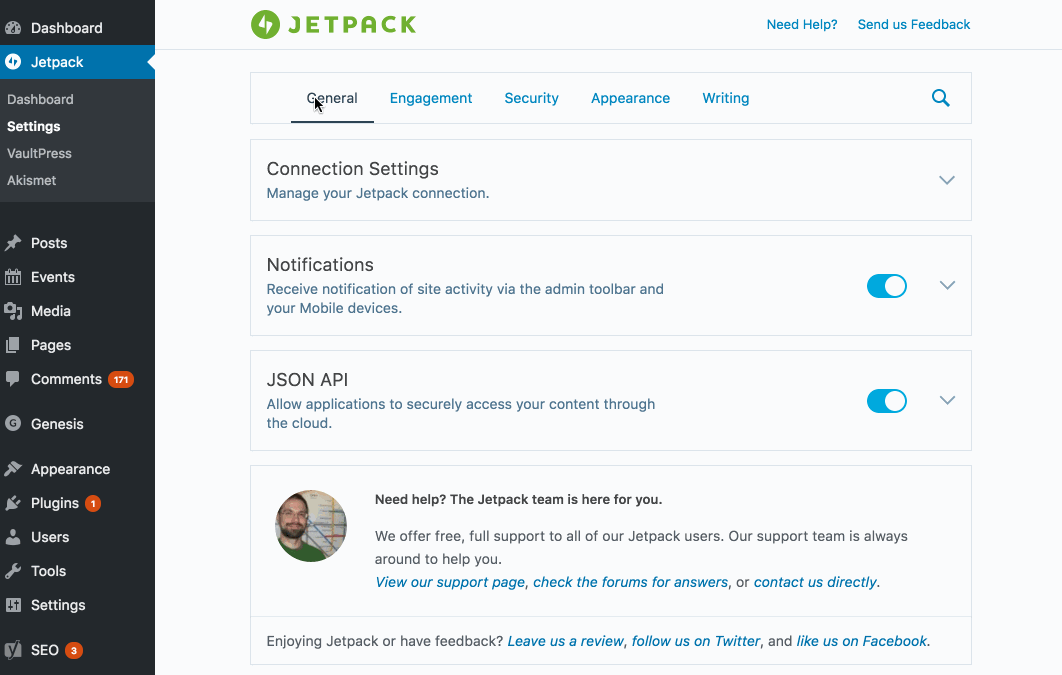Click the Tools wrench icon in sidebar

13,571
